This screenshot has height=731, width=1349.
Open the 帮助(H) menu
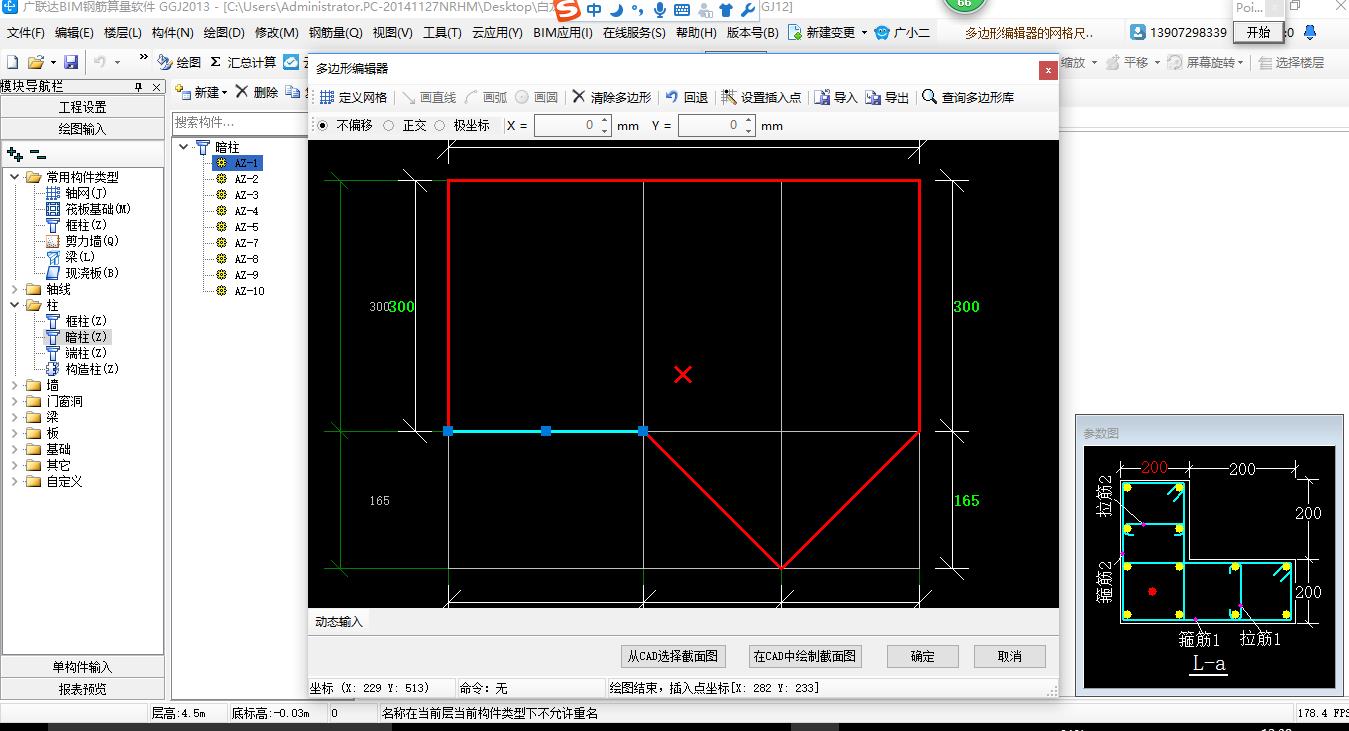tap(696, 33)
